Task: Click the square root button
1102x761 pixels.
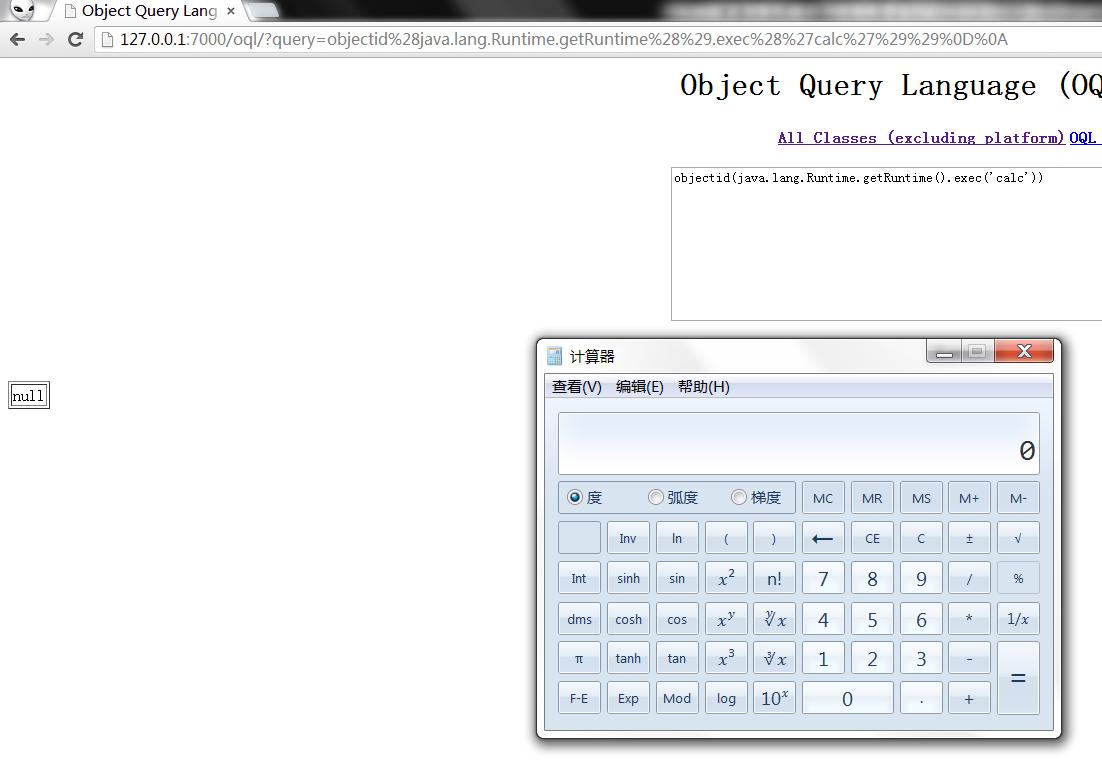Action: coord(1018,538)
